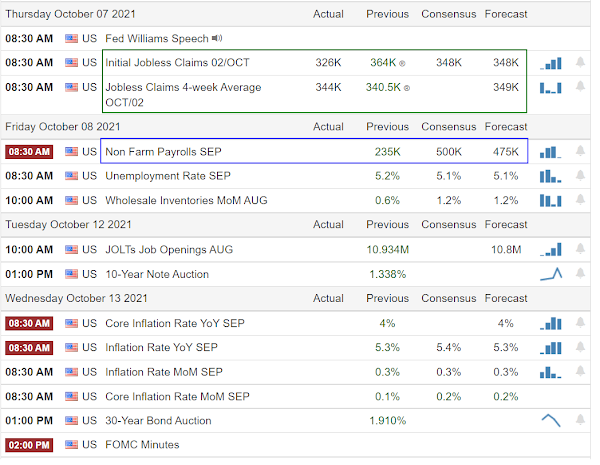The image size is (600, 465).
Task: Show the Inflation Rate MoM SEP chart icon
Action: pyautogui.click(x=551, y=371)
